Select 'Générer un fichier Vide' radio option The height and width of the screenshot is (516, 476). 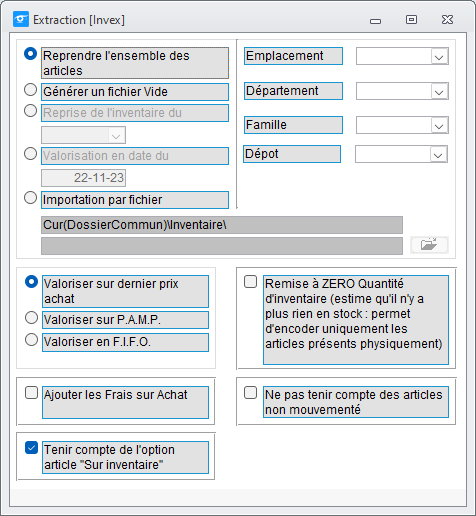point(30,89)
